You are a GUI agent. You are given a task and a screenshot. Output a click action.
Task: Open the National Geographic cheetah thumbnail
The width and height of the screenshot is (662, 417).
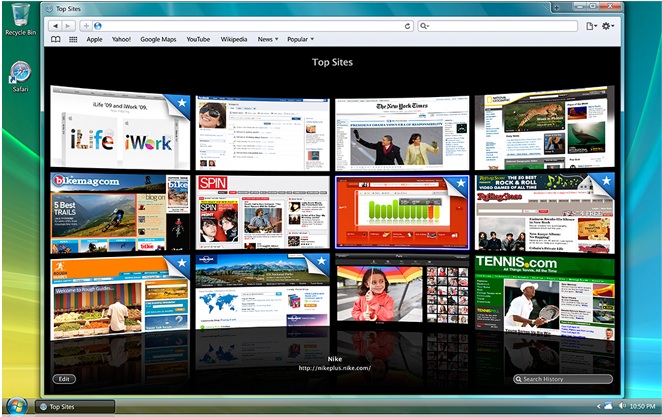click(545, 128)
